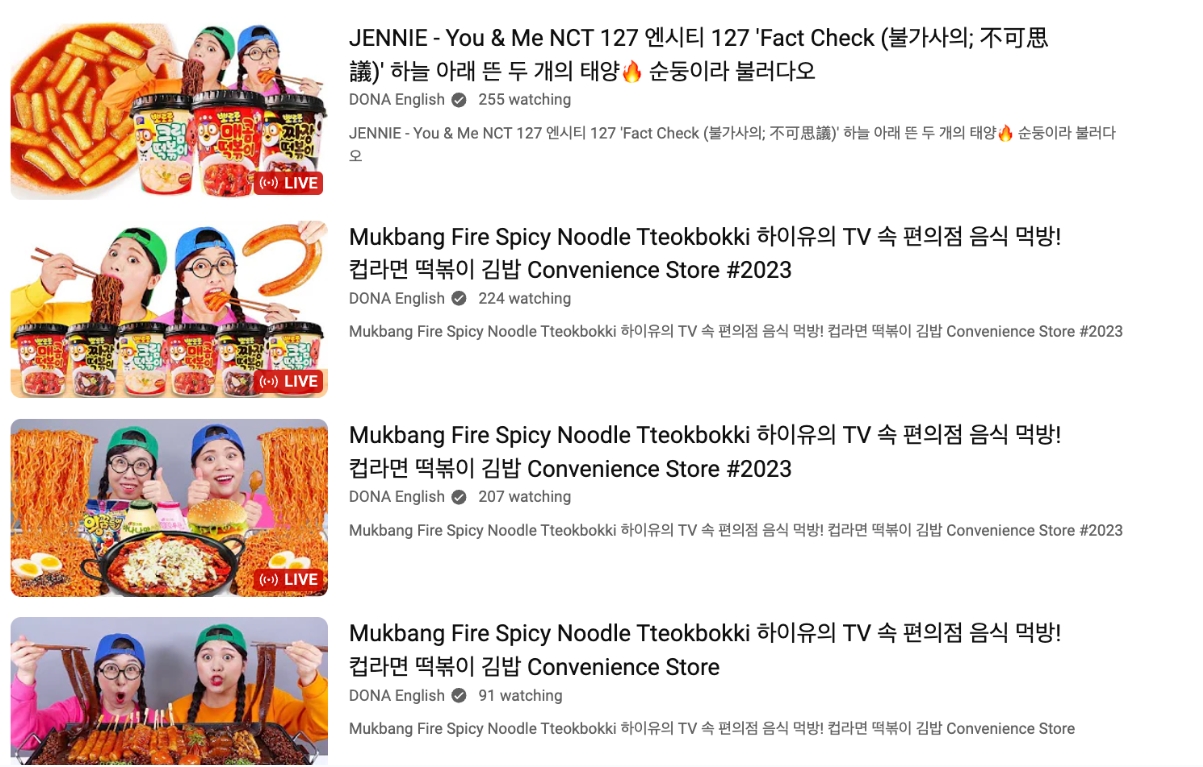Viewport: 1203px width, 767px height.
Task: Click the description text under the JENNIE video
Action: [732, 144]
